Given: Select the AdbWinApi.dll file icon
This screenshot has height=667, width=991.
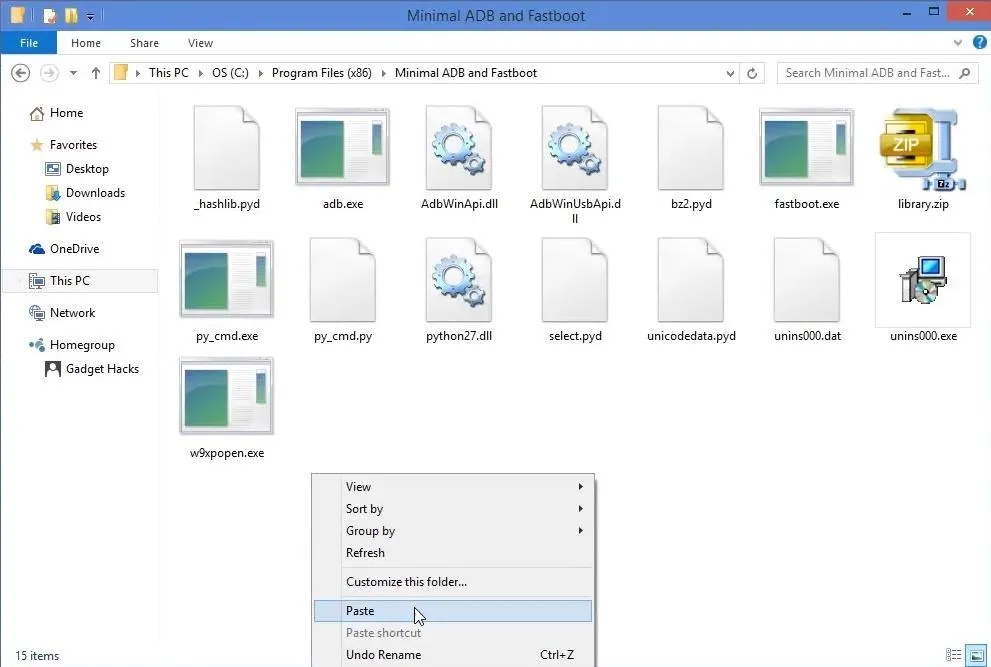Looking at the screenshot, I should [x=459, y=148].
